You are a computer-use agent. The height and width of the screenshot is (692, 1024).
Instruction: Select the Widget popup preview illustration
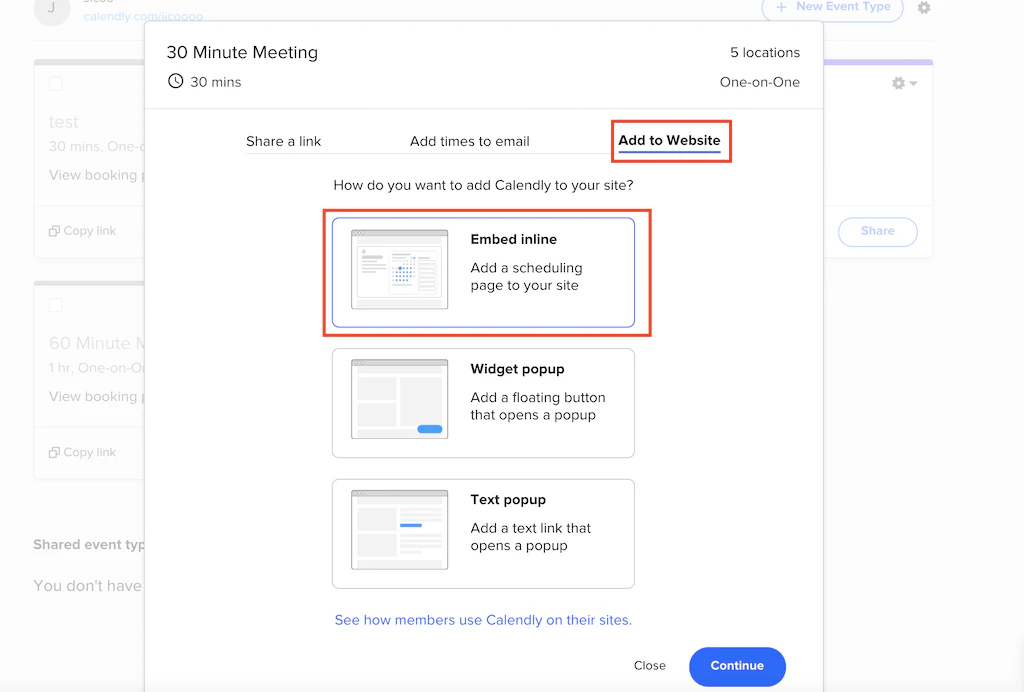(399, 399)
